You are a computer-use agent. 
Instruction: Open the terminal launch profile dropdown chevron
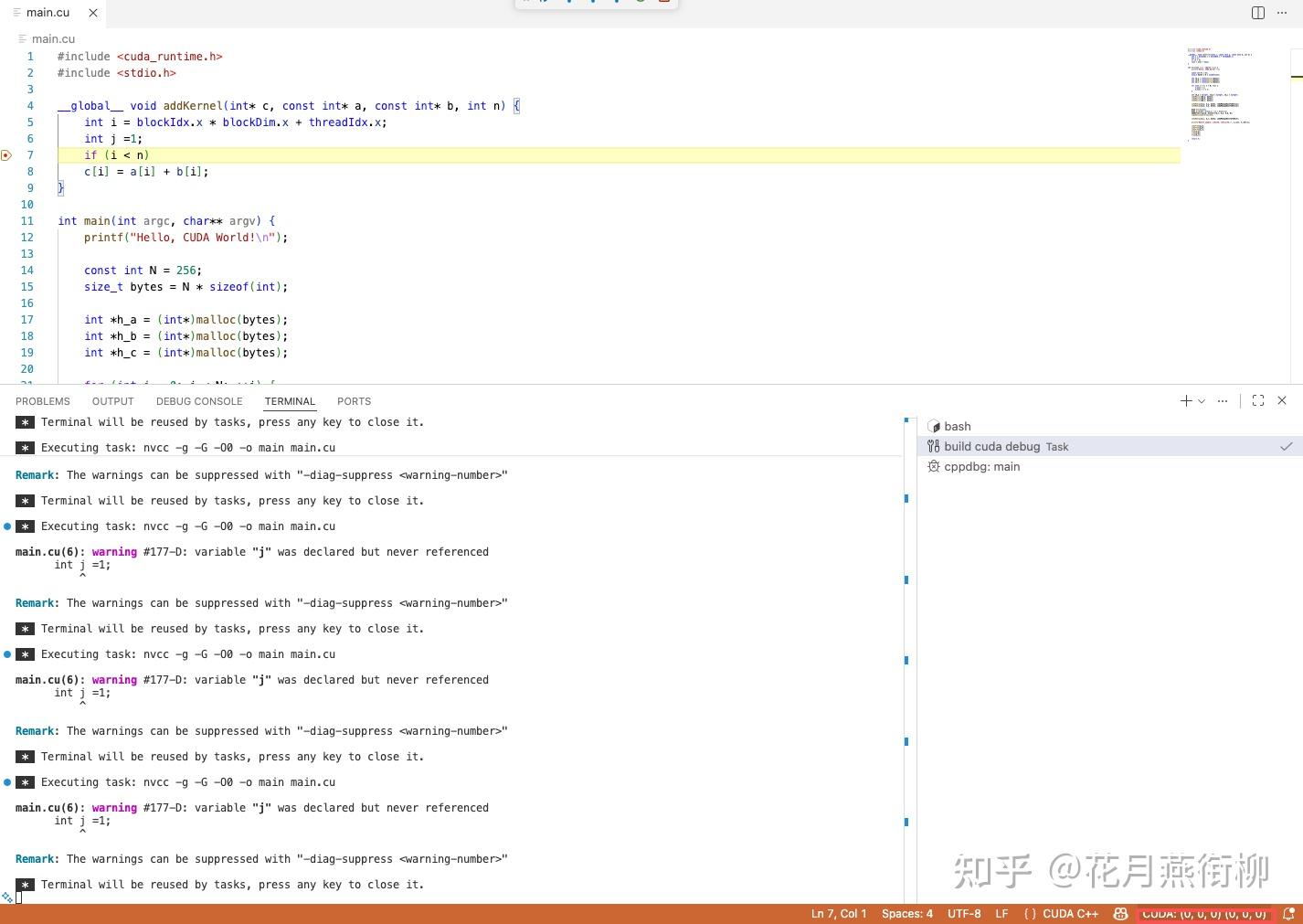click(x=1202, y=401)
